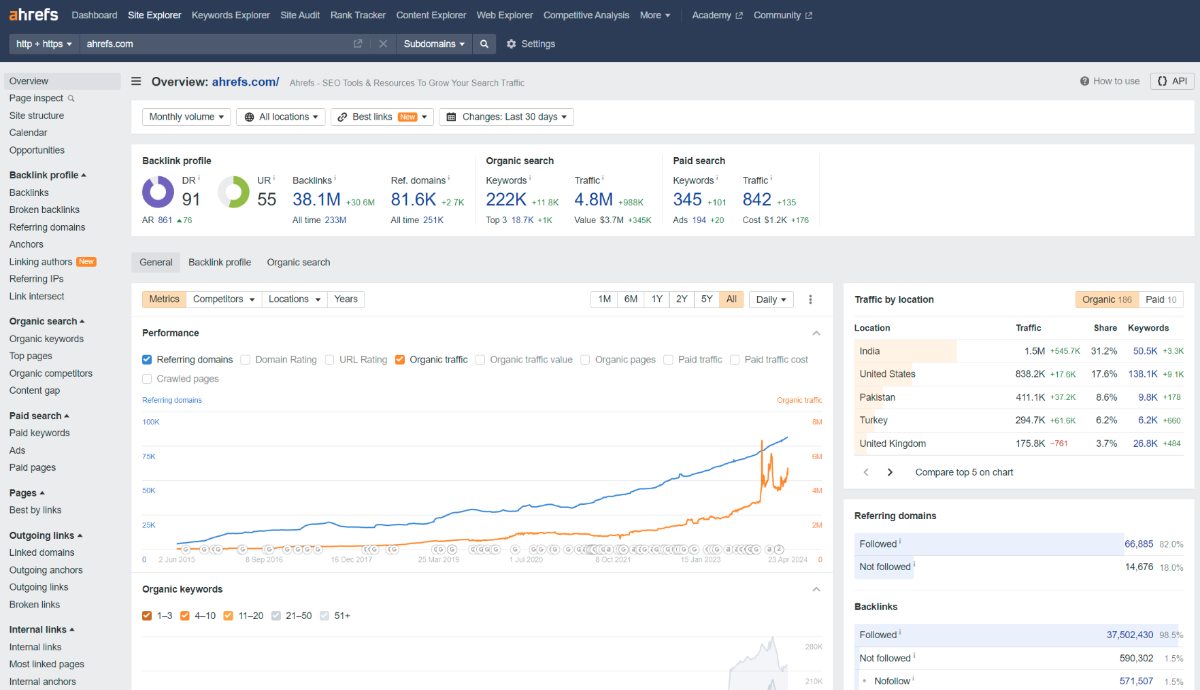Click Compare top 5 on chart
The width and height of the screenshot is (1200, 690).
point(964,472)
